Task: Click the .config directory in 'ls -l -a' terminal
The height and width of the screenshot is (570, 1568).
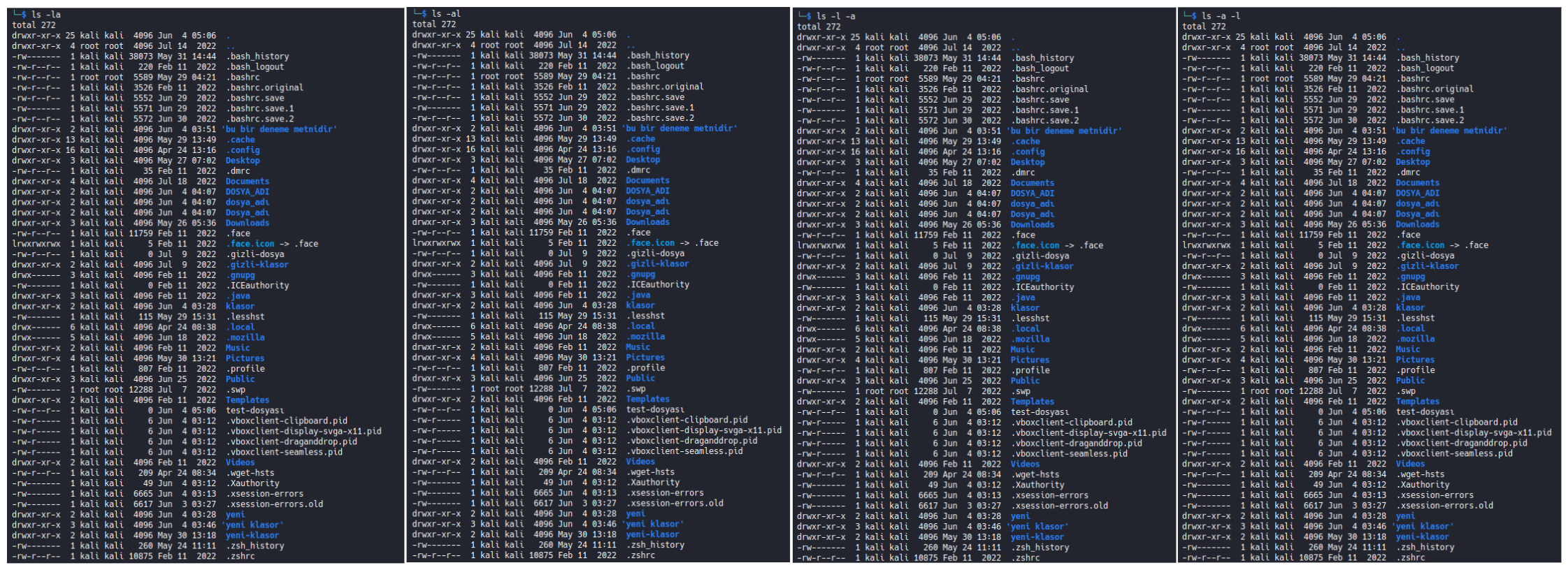Action: pyautogui.click(x=1028, y=152)
